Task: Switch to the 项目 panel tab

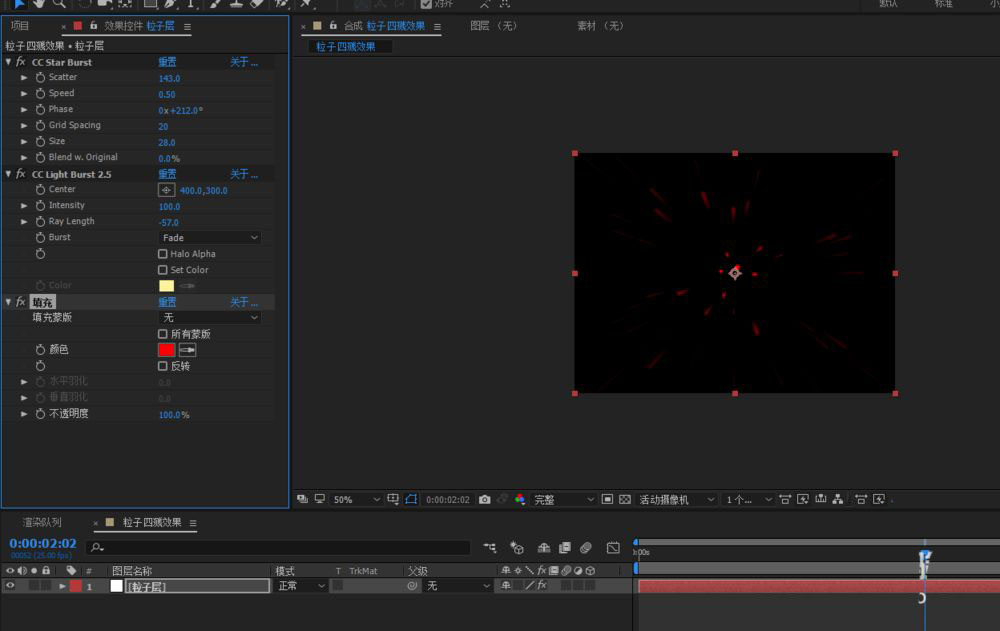Action: pos(20,26)
